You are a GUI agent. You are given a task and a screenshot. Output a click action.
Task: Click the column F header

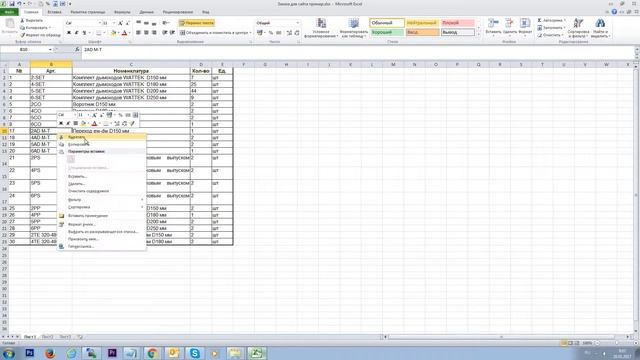tap(244, 64)
